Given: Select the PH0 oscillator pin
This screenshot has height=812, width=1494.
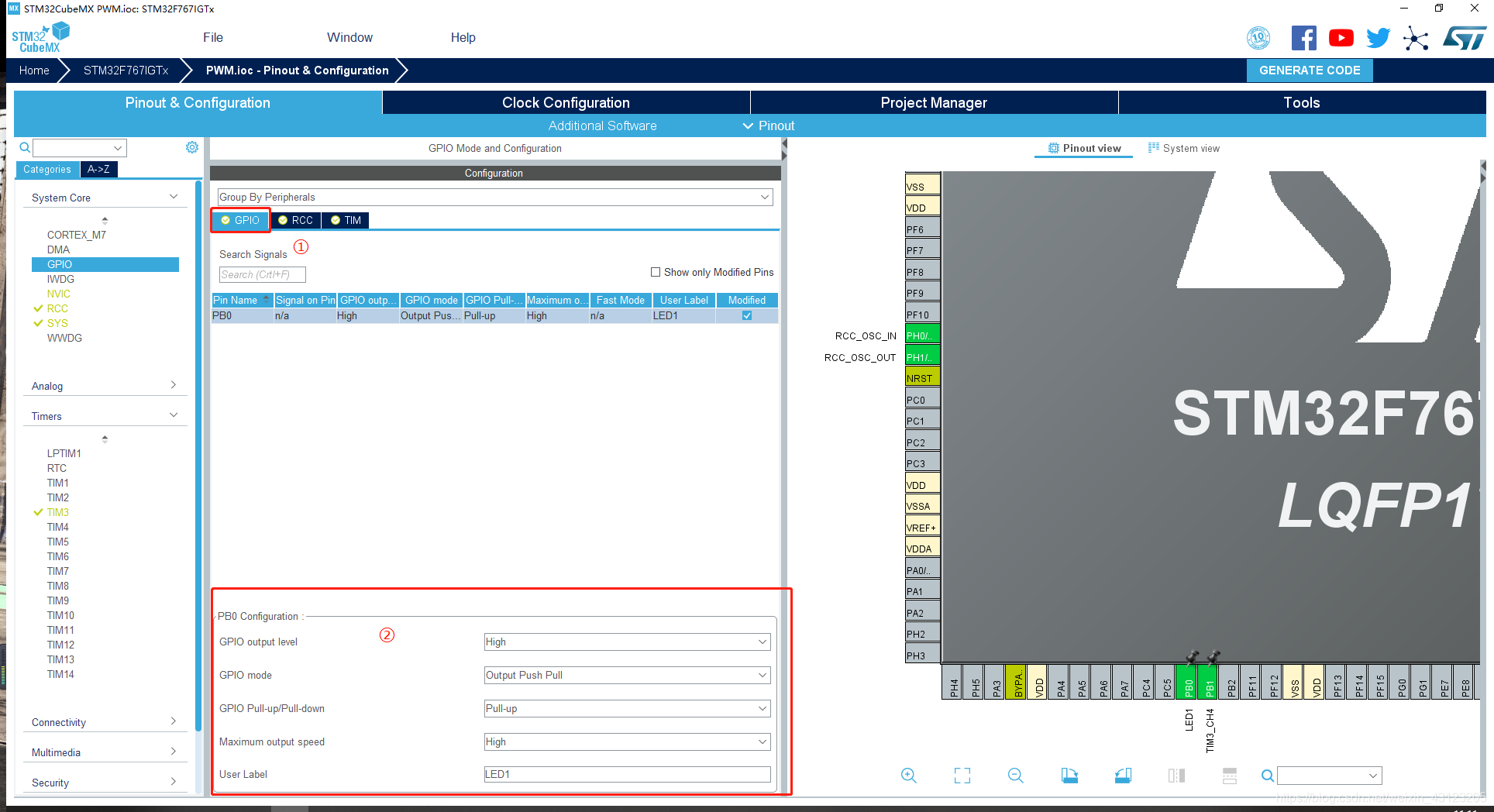Looking at the screenshot, I should click(x=922, y=335).
